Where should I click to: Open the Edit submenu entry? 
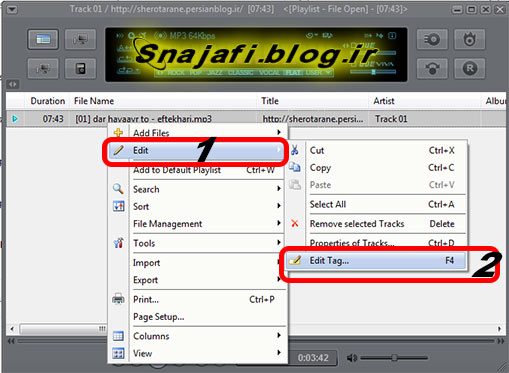click(197, 151)
